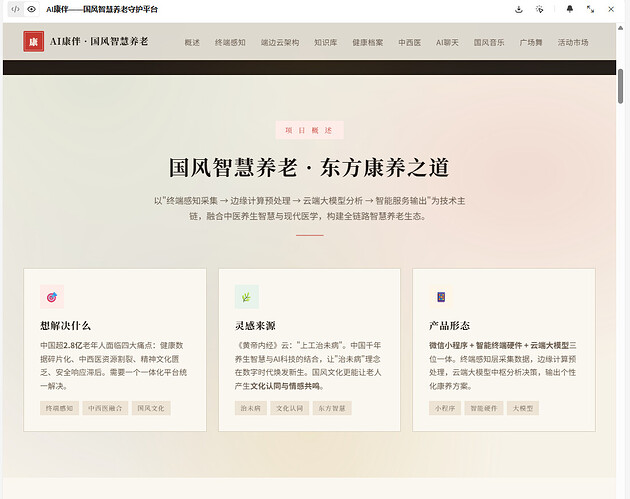Click the 中西医融合 tag
Image resolution: width=630 pixels, height=499 pixels.
(105, 408)
